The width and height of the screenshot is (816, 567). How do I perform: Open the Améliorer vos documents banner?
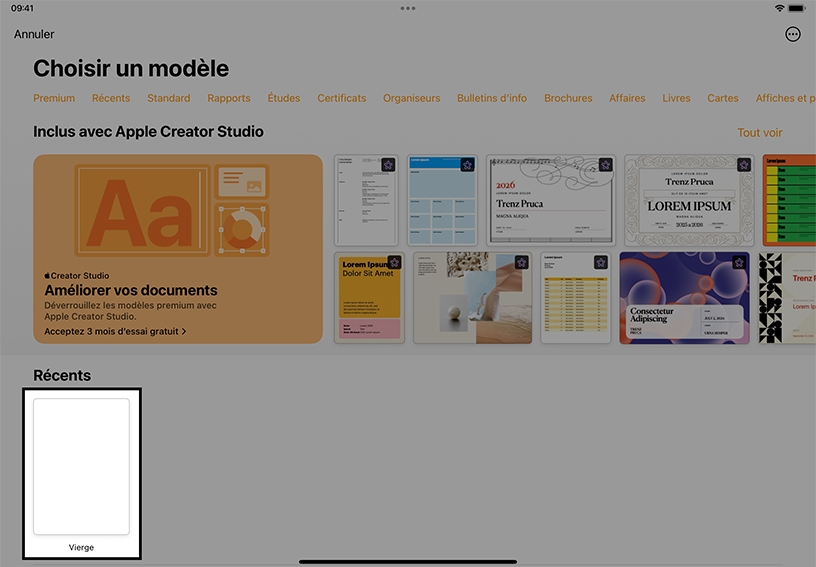(178, 249)
